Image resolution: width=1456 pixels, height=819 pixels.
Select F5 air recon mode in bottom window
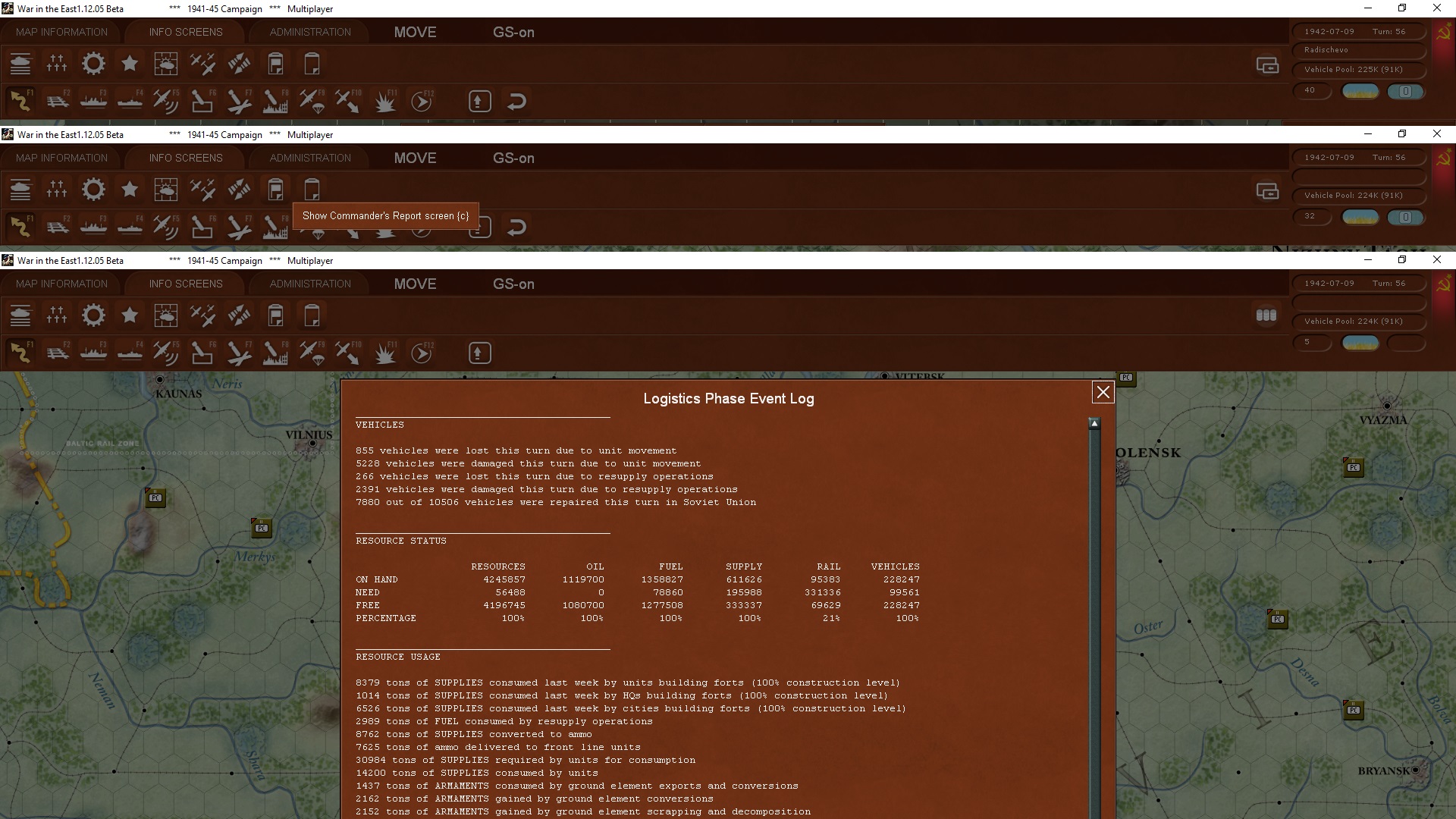point(166,353)
